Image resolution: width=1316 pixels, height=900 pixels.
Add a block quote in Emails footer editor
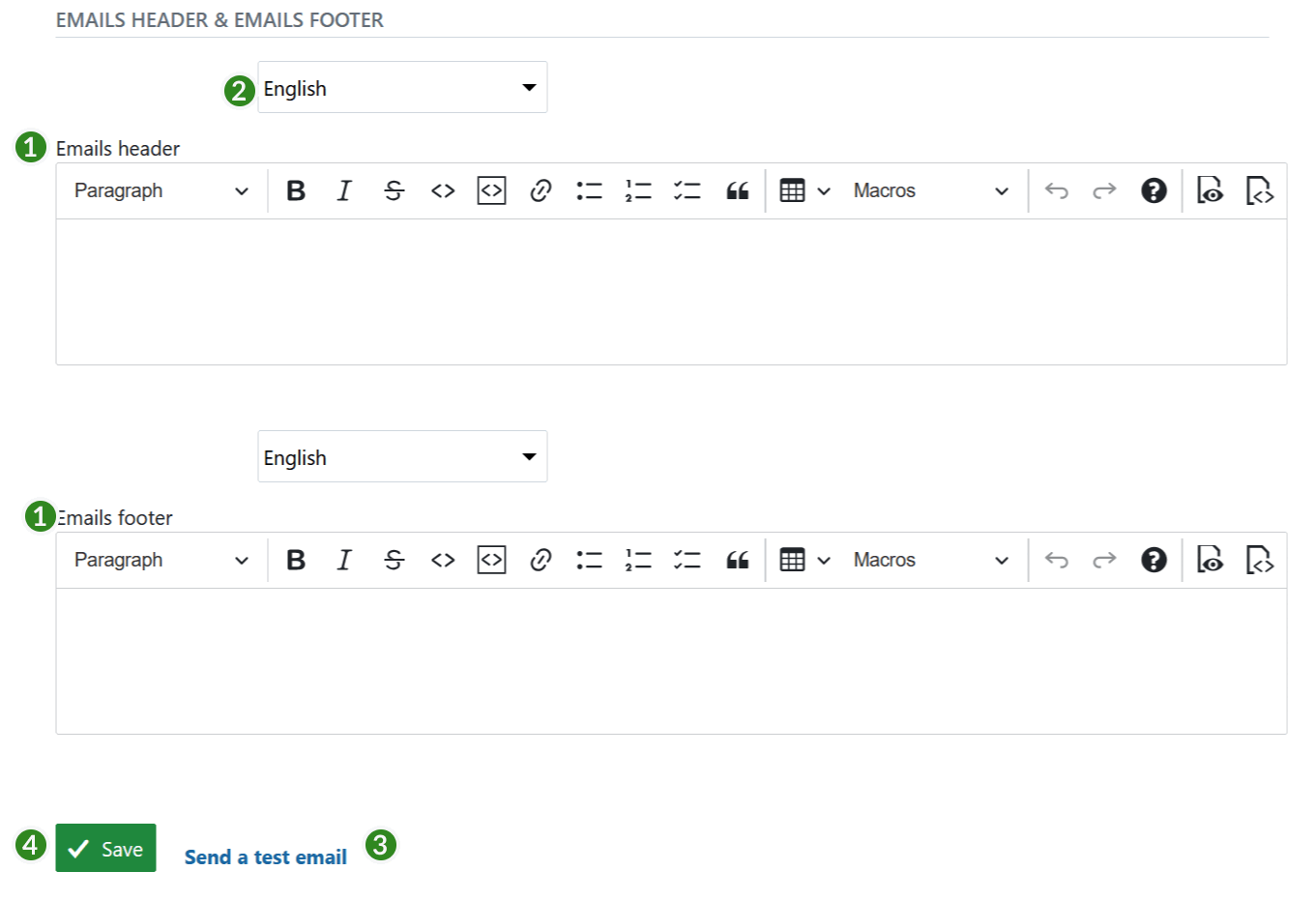737,560
